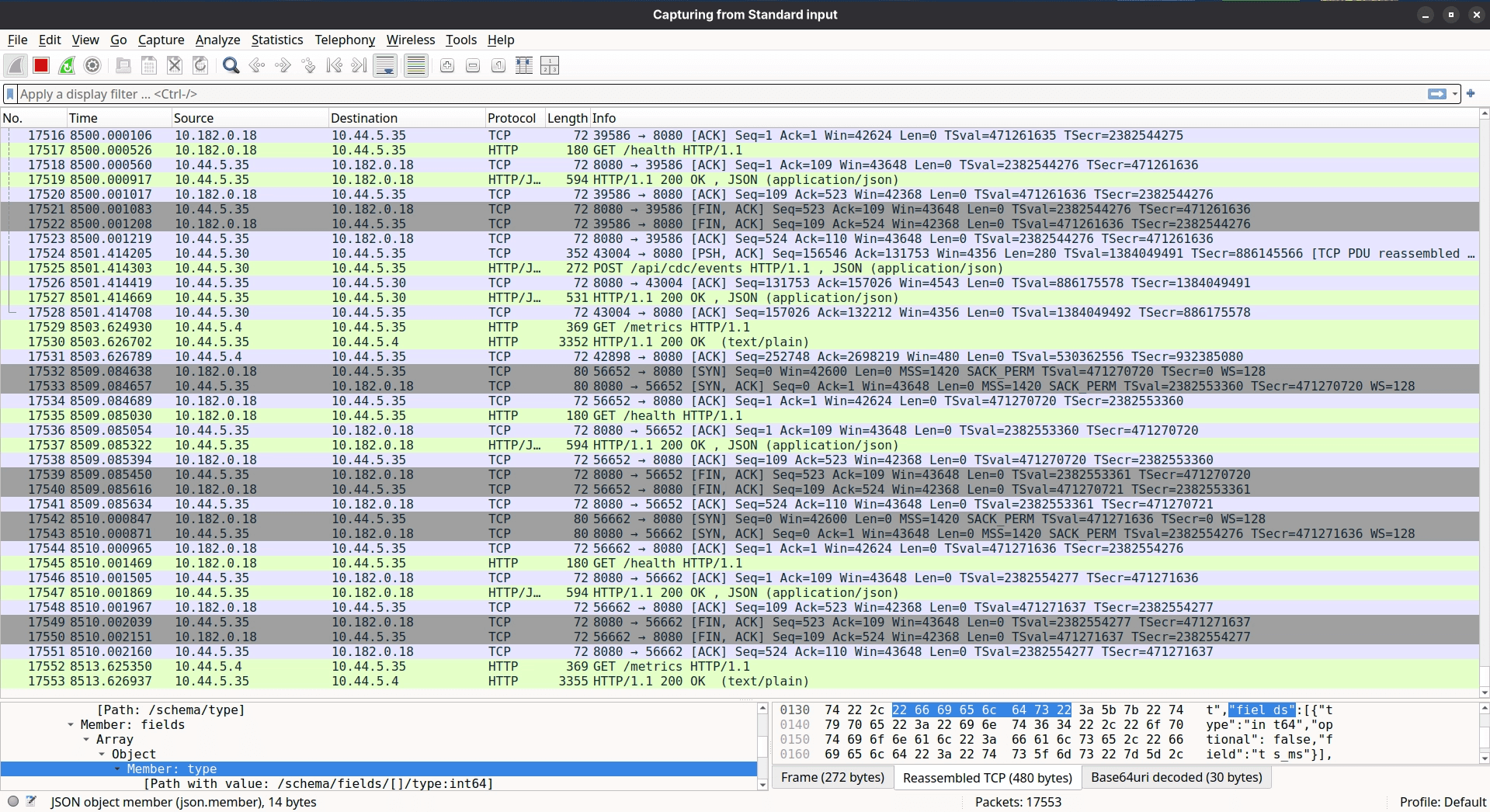Click the display filter bookmark icon
The height and width of the screenshot is (812, 1490).
(x=10, y=94)
